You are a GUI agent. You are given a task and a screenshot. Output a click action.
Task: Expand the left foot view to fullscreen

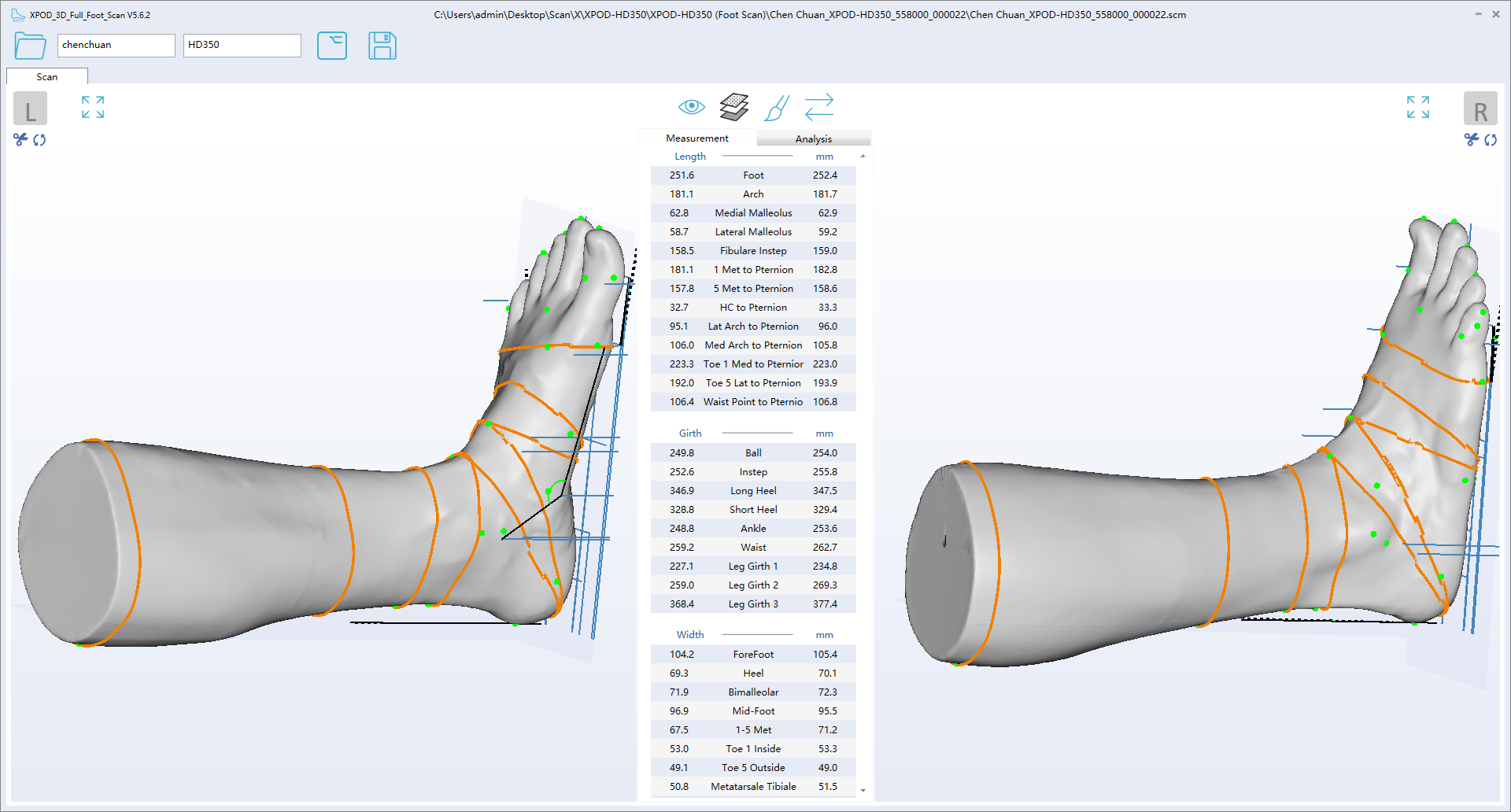point(93,107)
